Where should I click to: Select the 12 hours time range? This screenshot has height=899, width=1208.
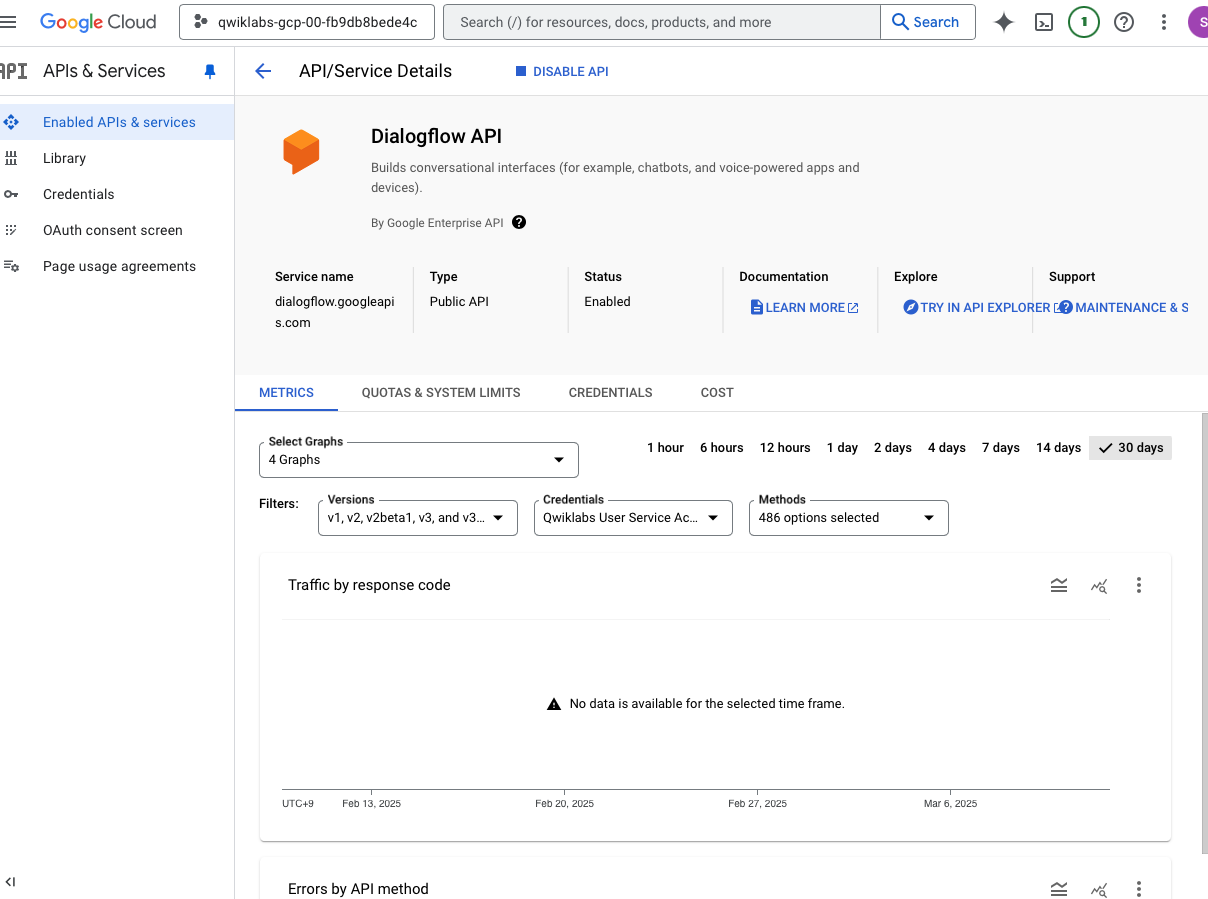pyautogui.click(x=785, y=448)
